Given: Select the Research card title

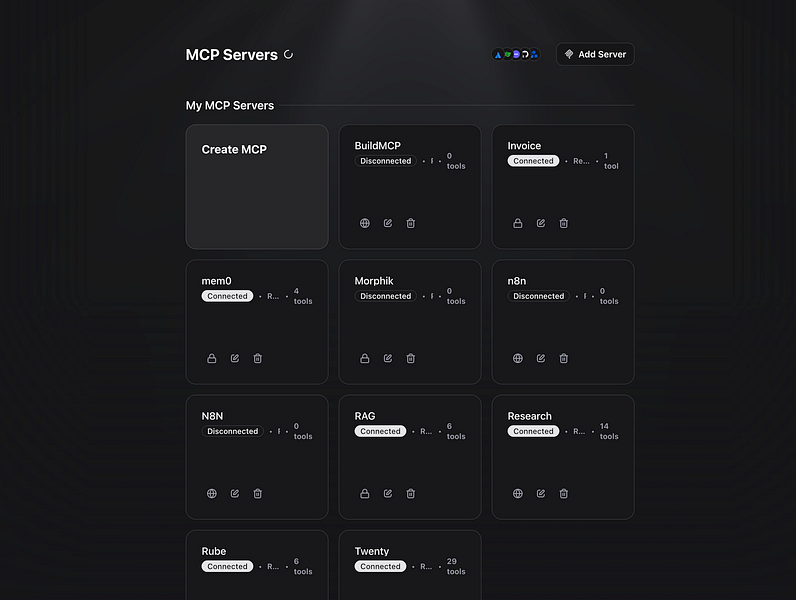Looking at the screenshot, I should (529, 416).
